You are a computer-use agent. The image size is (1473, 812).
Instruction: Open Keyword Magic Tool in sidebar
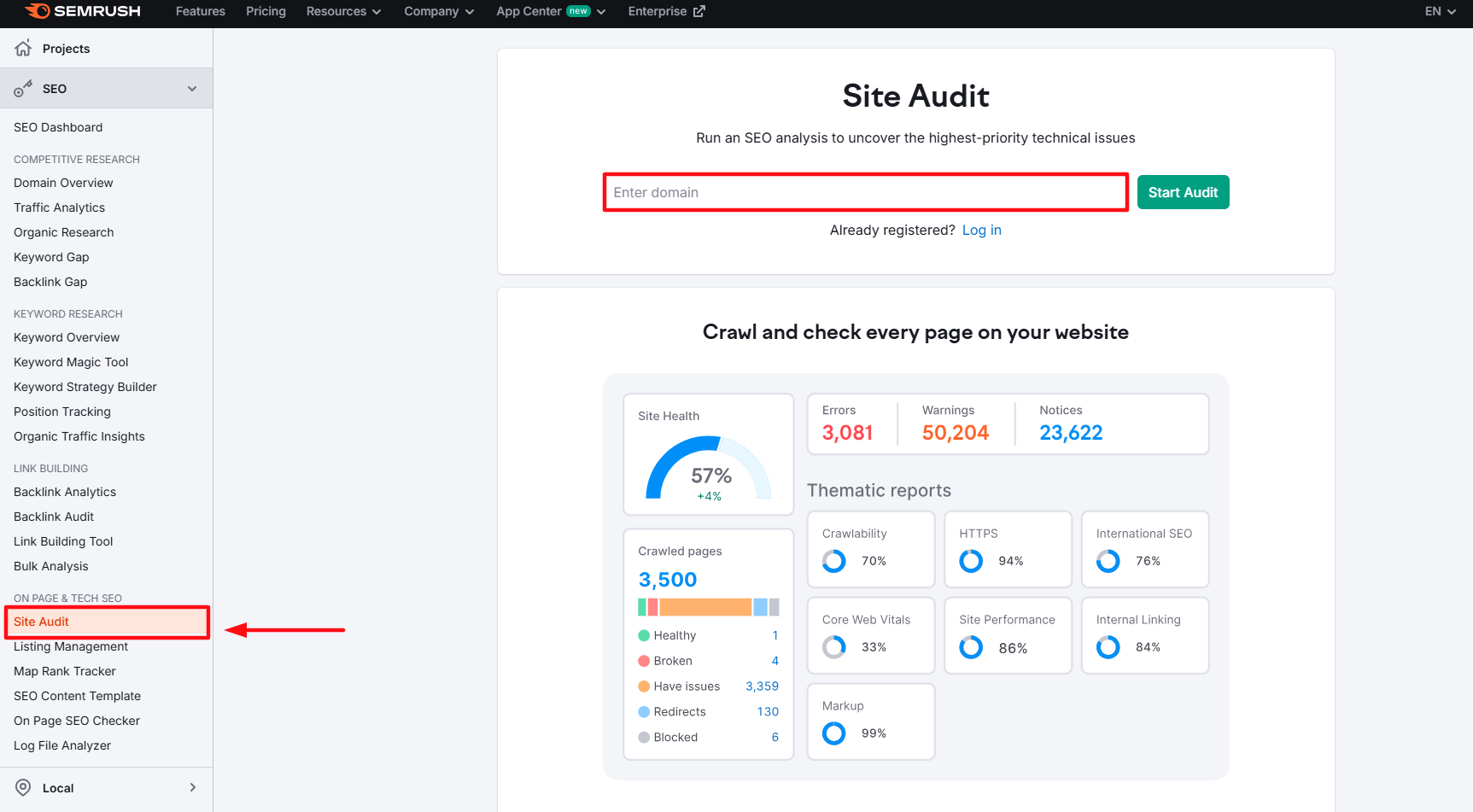pyautogui.click(x=71, y=362)
